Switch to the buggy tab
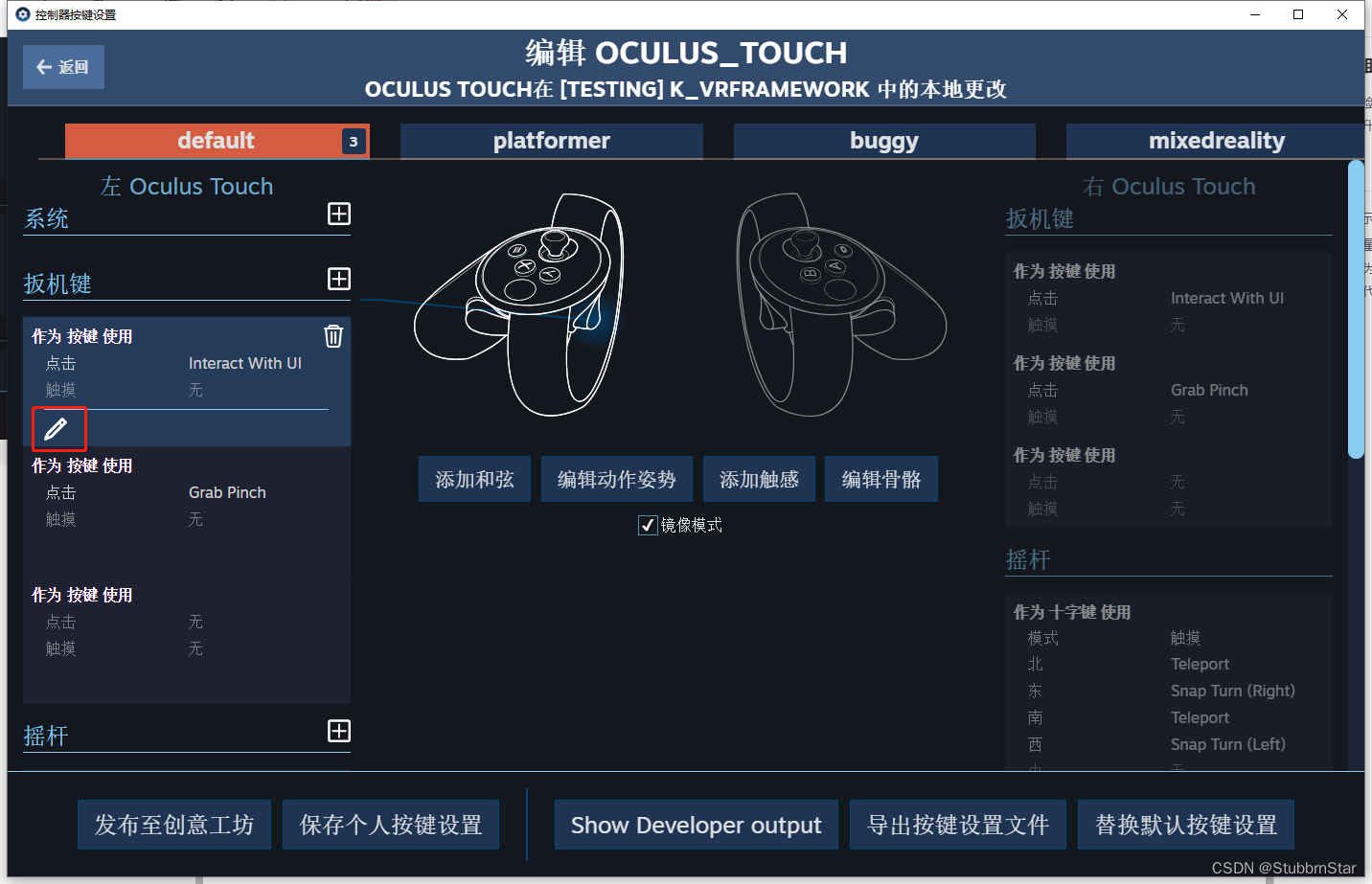1372x884 pixels. [x=884, y=141]
